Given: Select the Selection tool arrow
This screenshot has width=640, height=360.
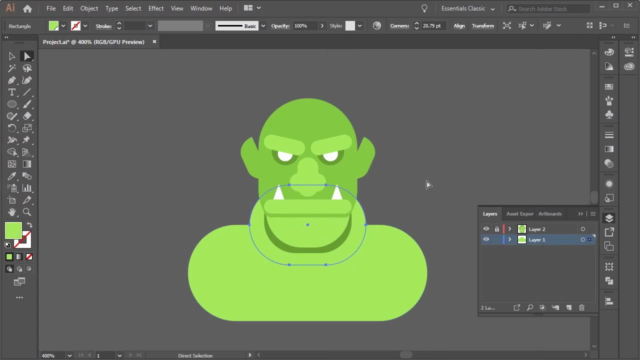Looking at the screenshot, I should 12,56.
